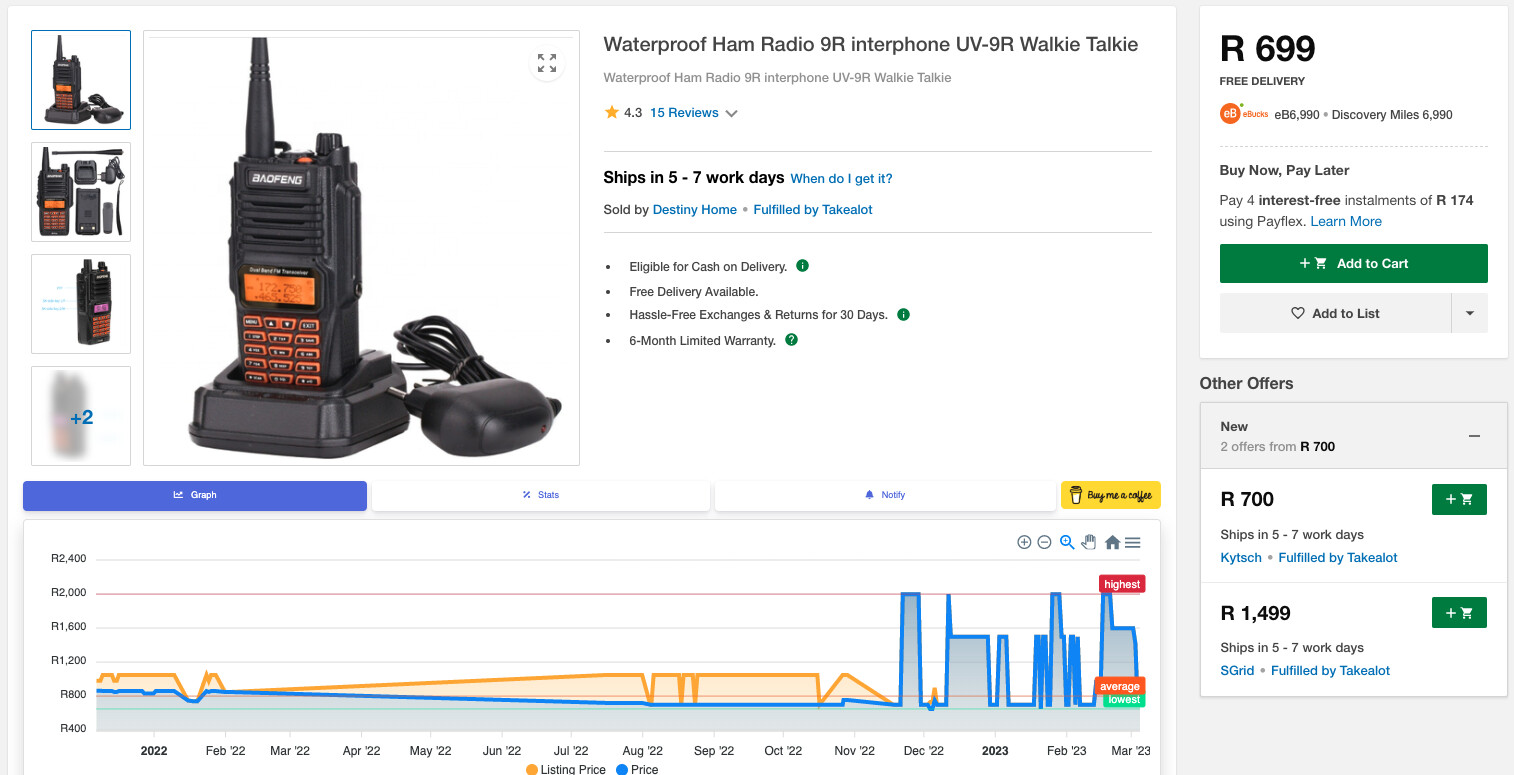
Task: Switch to the Stats tab
Action: coord(541,495)
